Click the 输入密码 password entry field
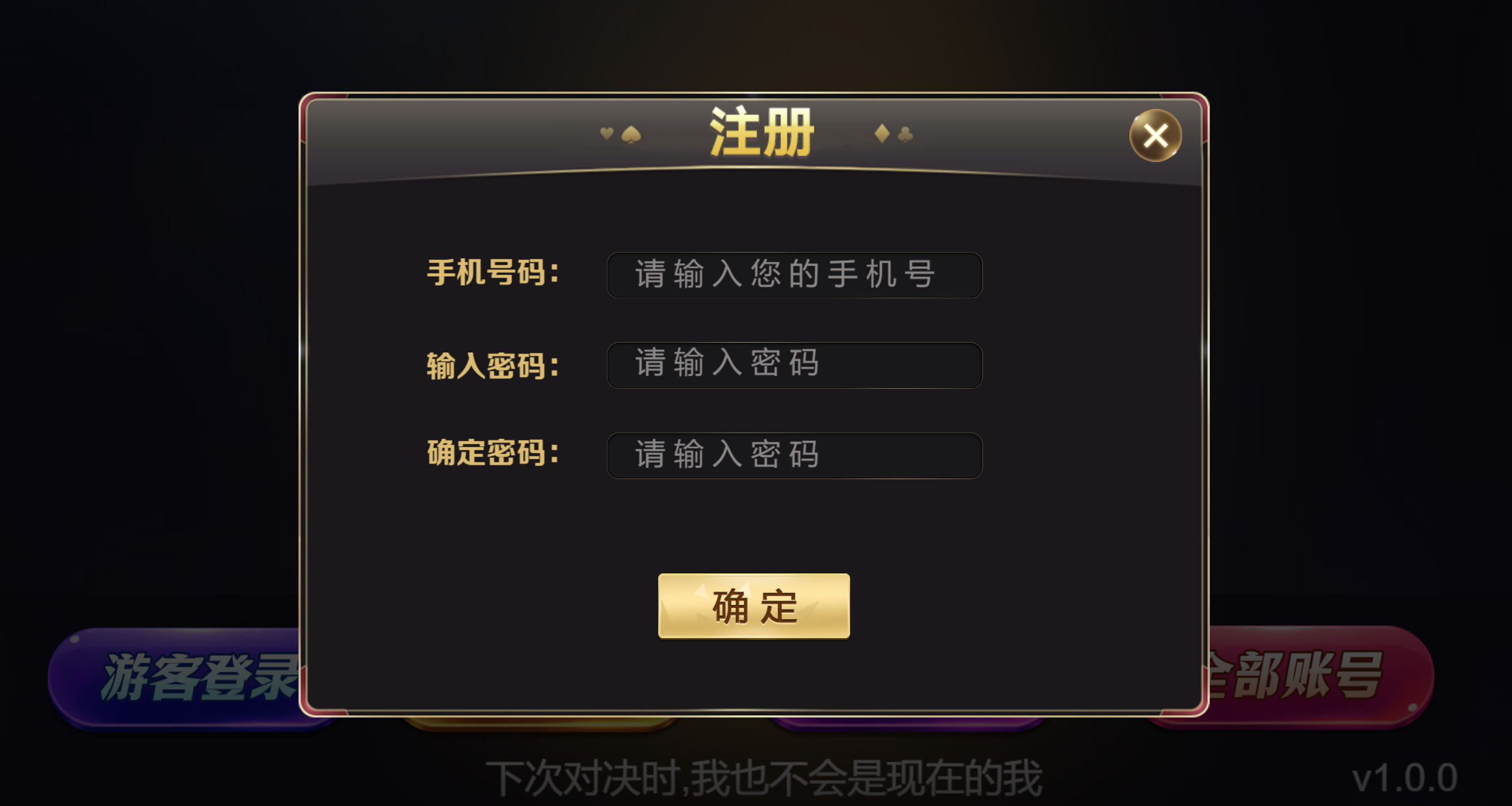Screen dimensions: 1512x806 [794, 365]
